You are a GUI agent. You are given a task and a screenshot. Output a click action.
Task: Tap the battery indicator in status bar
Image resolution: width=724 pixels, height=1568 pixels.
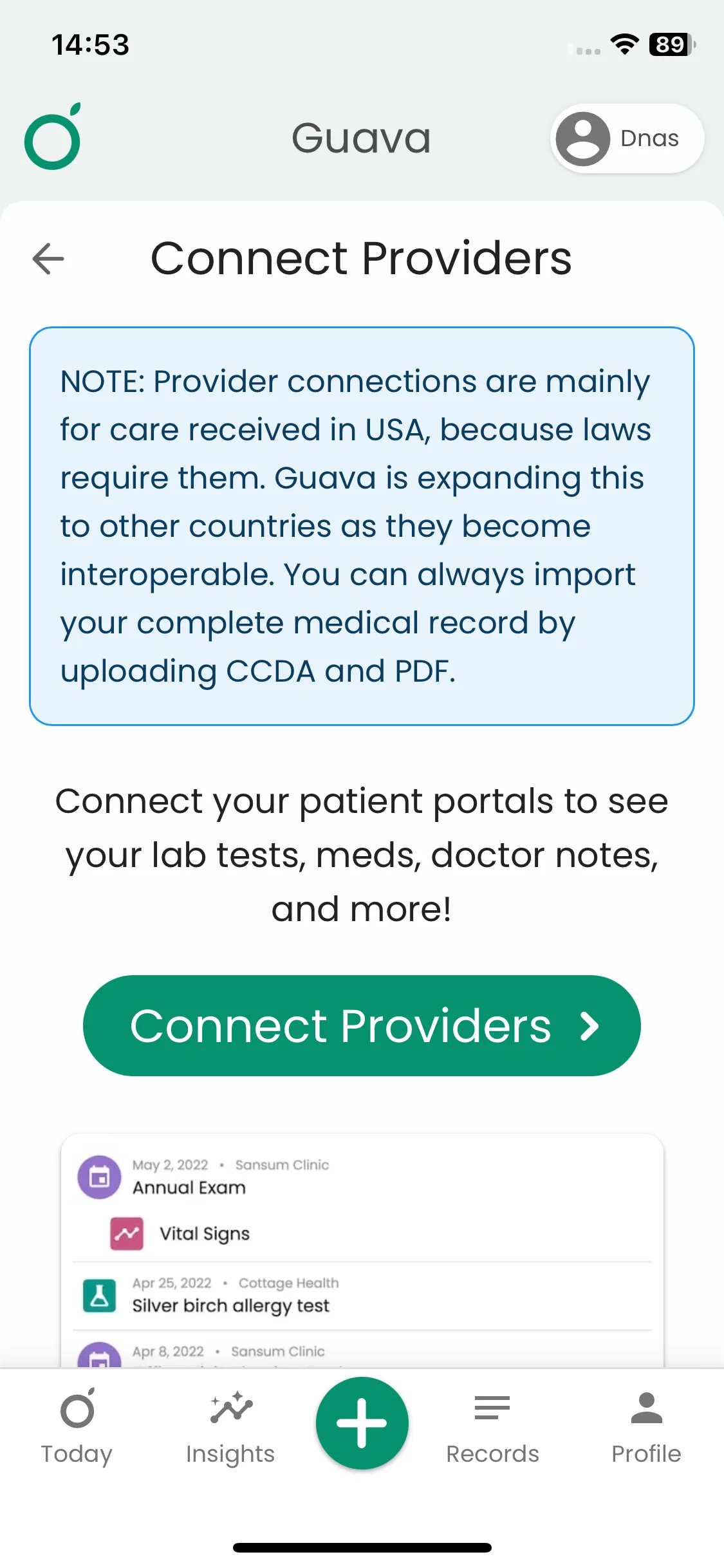pos(671,44)
